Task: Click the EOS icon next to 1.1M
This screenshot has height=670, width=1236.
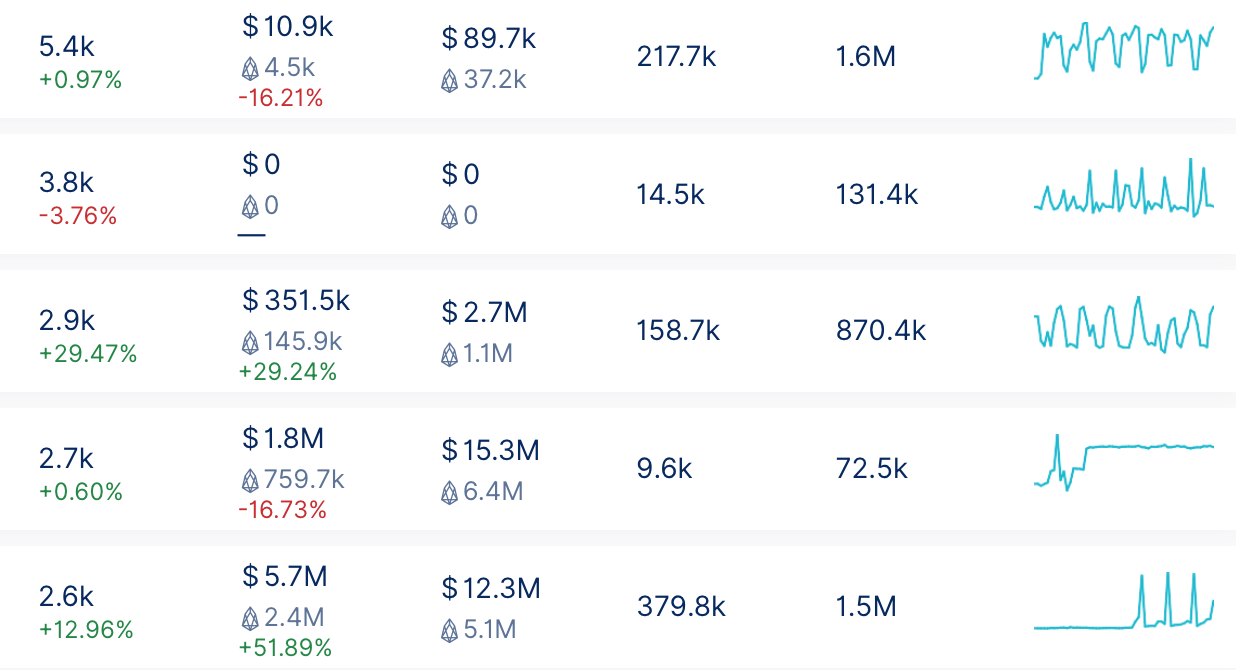Action: [450, 354]
